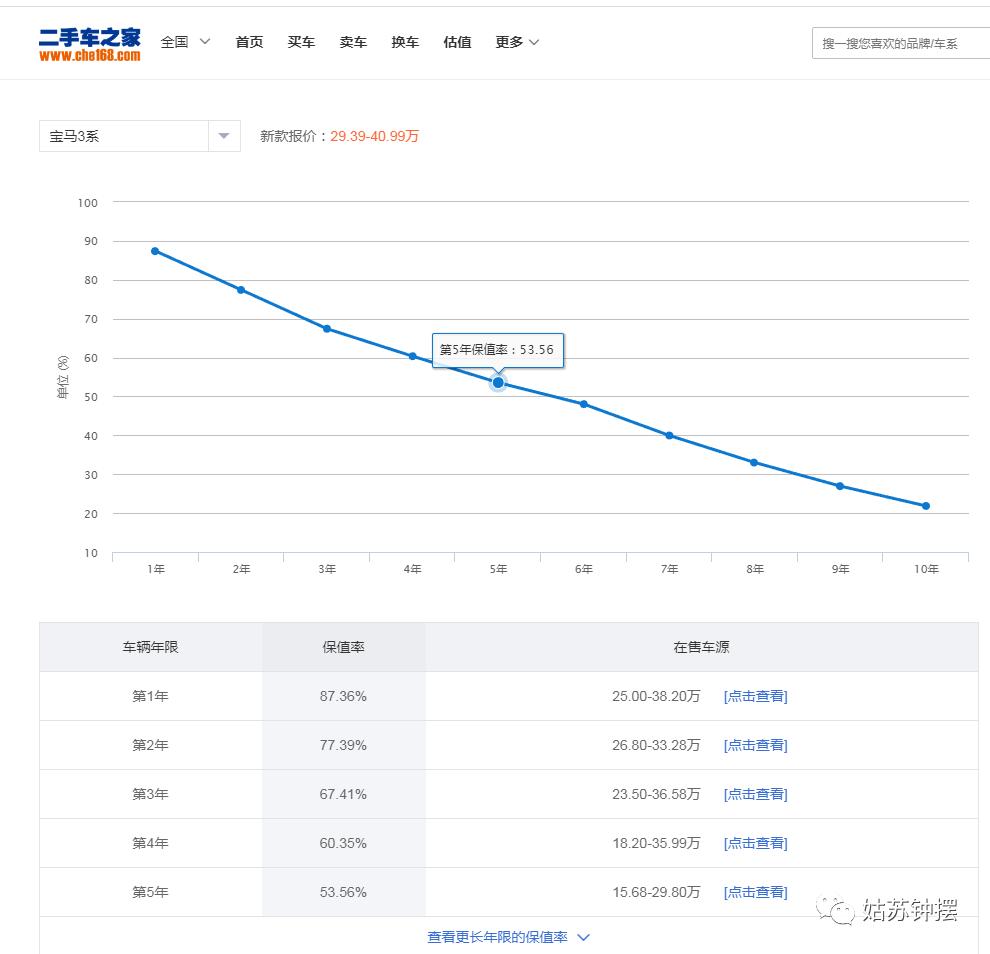
Task: Click 点击查看 link for 第1年 listings
Action: [x=754, y=696]
